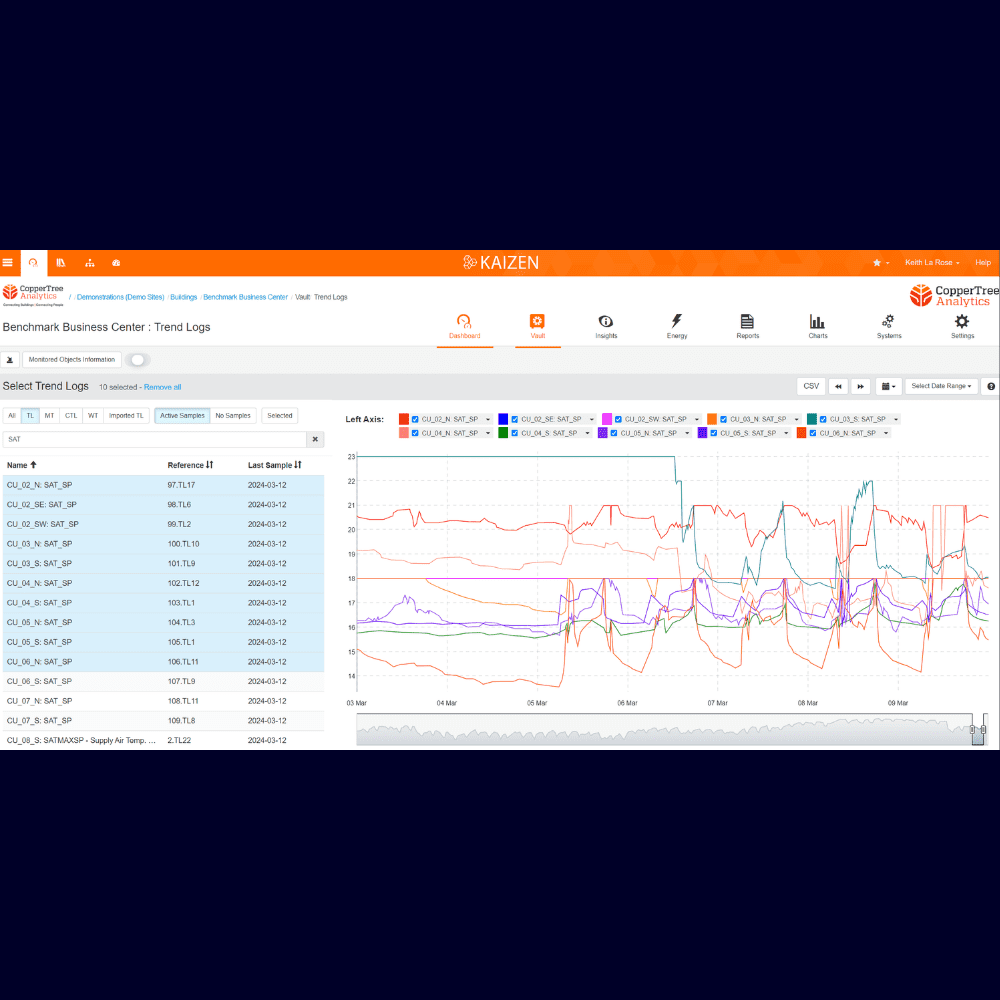Open the Energy lightning bolt icon
1000x1000 pixels.
click(x=676, y=321)
